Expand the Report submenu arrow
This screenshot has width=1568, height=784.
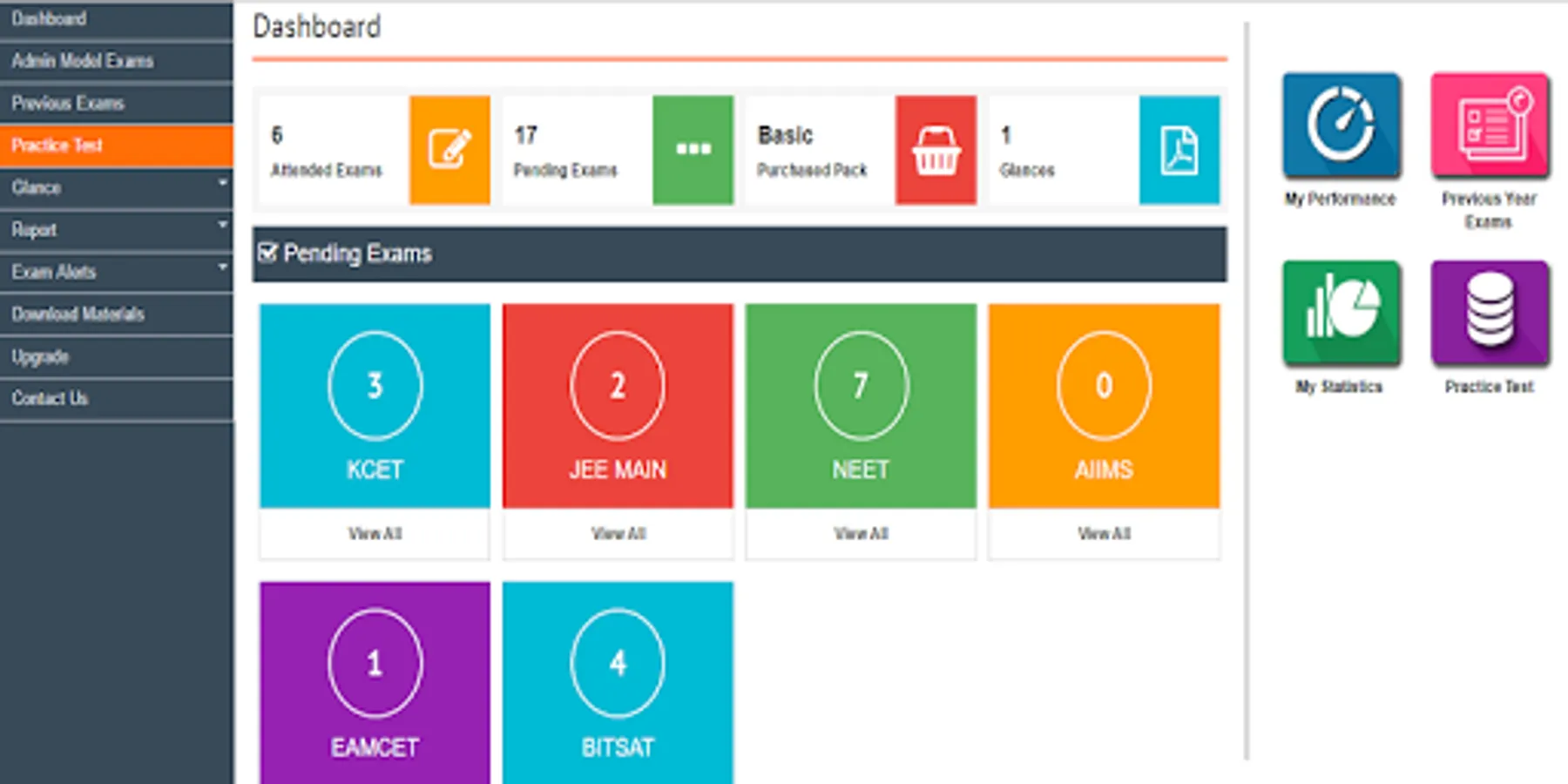[x=222, y=225]
